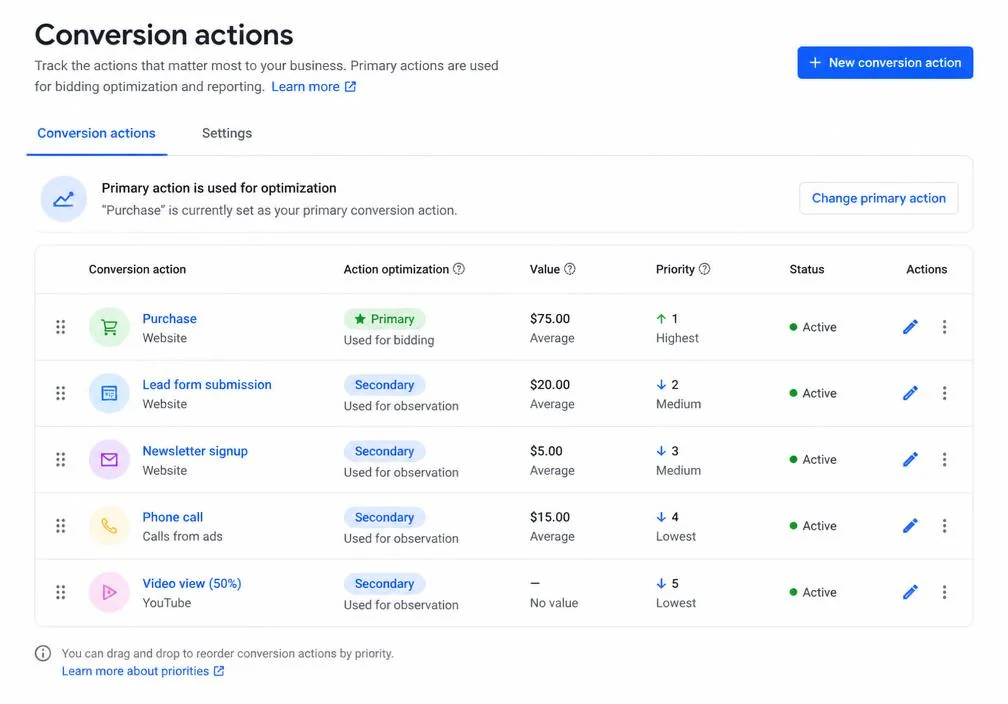The width and height of the screenshot is (1008, 704).
Task: Click the Priority column help icon
Action: coord(705,269)
